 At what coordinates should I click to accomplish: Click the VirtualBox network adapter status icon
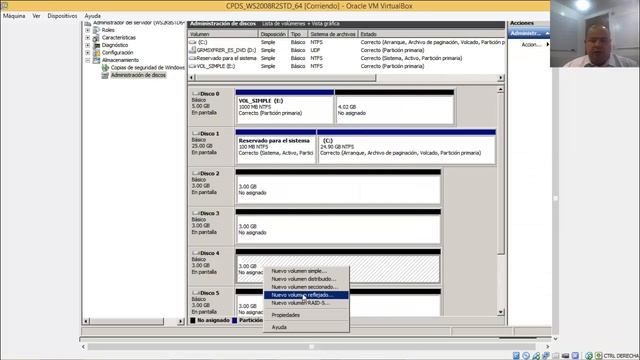[546, 356]
